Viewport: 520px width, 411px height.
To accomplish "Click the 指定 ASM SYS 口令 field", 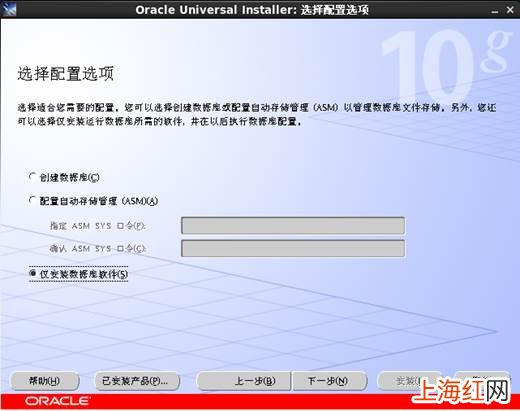I will coord(293,225).
